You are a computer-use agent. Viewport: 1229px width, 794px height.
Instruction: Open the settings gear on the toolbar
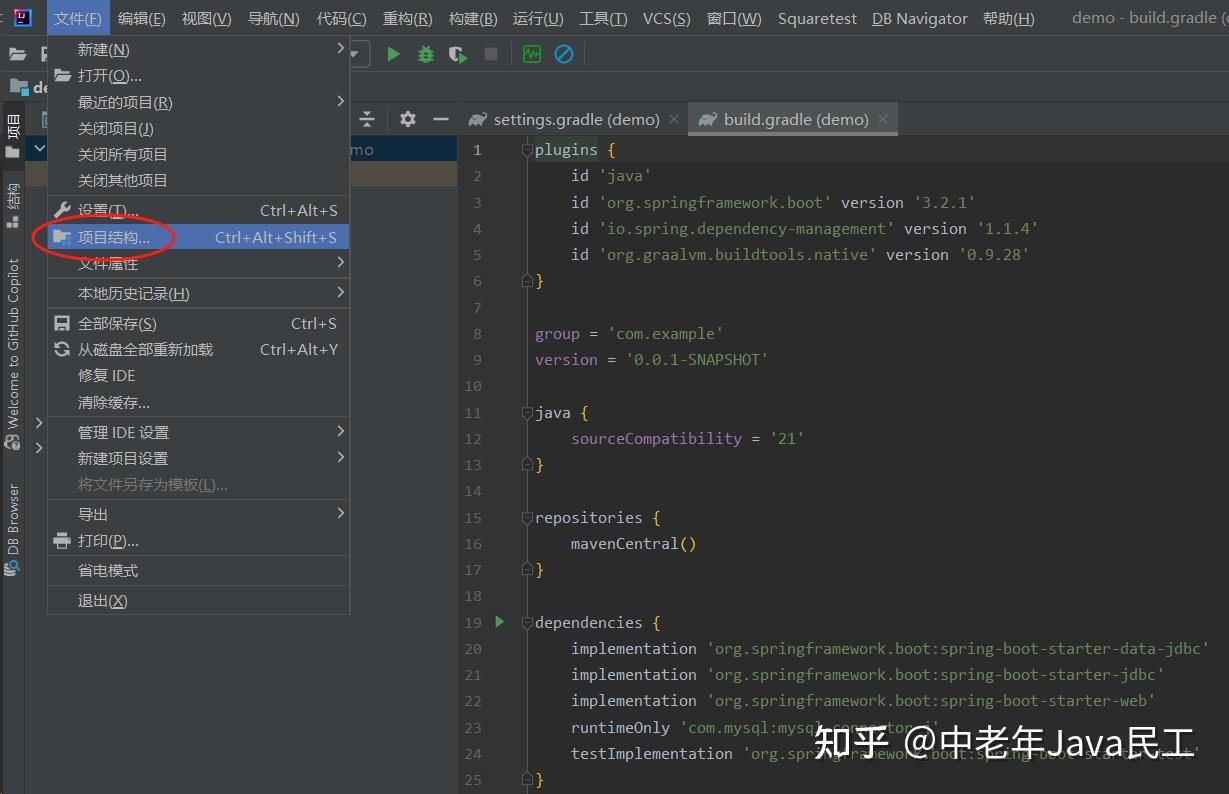pyautogui.click(x=407, y=118)
